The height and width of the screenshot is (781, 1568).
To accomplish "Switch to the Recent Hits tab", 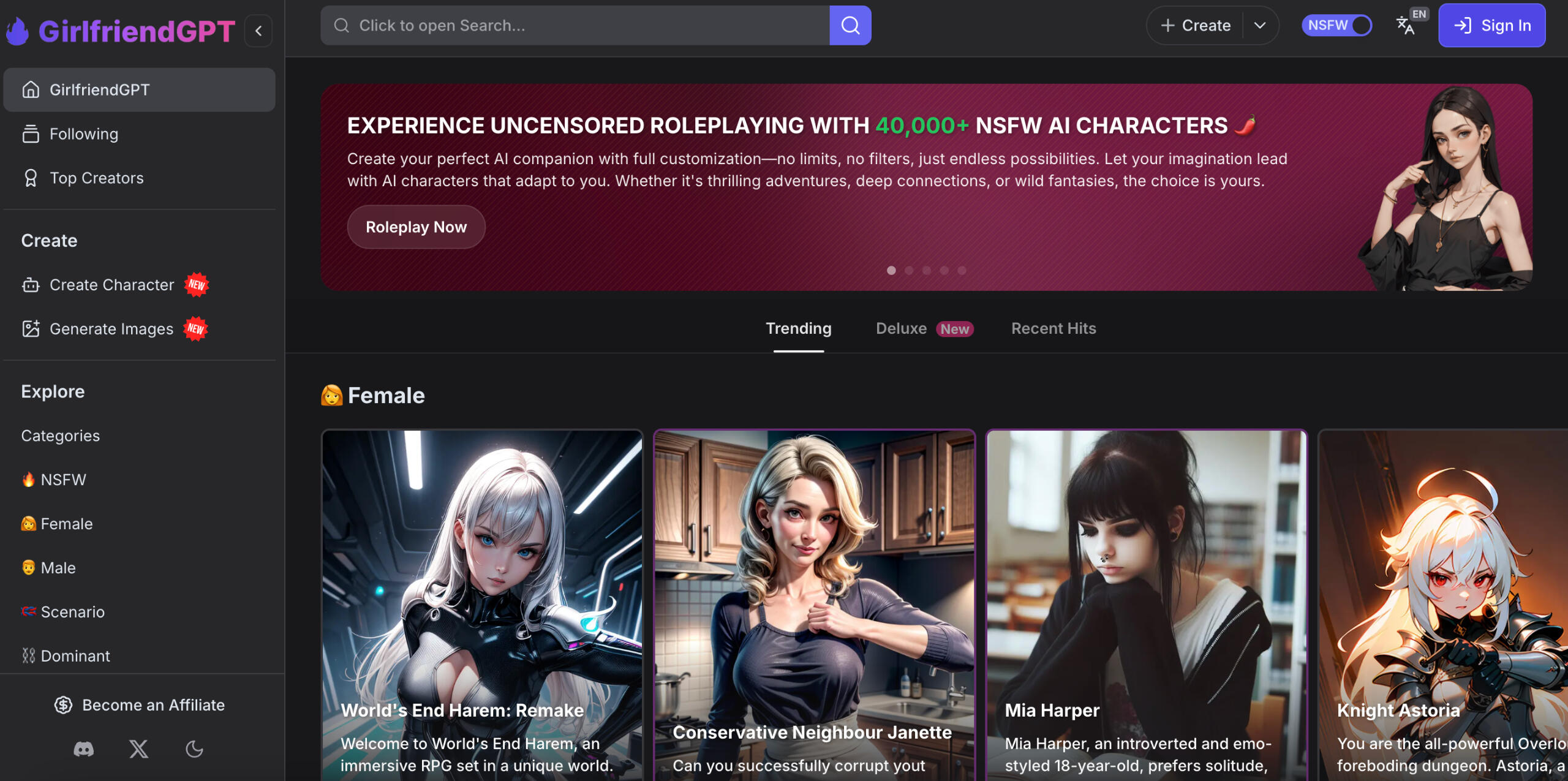I will (1053, 328).
